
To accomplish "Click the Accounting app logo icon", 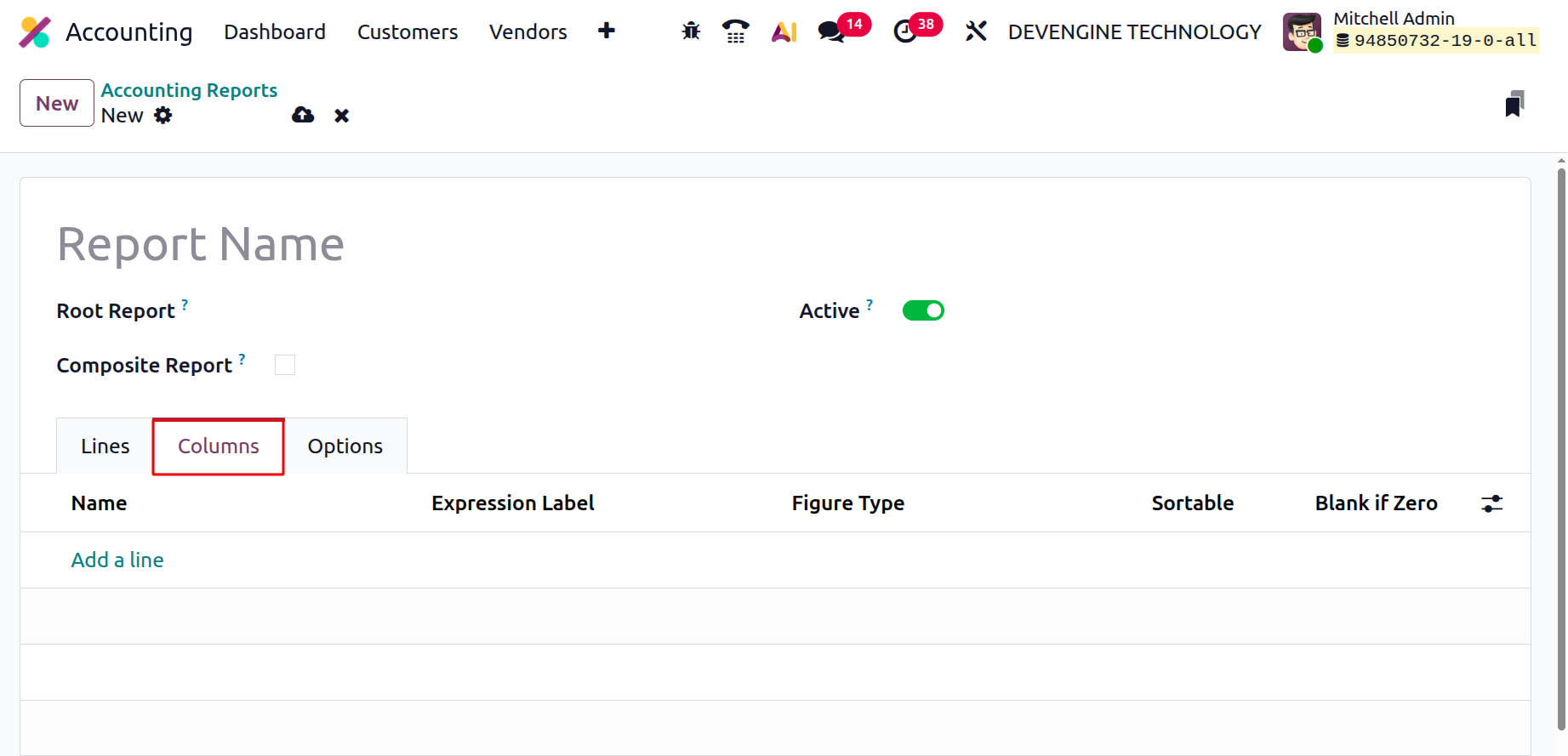I will coord(35,32).
